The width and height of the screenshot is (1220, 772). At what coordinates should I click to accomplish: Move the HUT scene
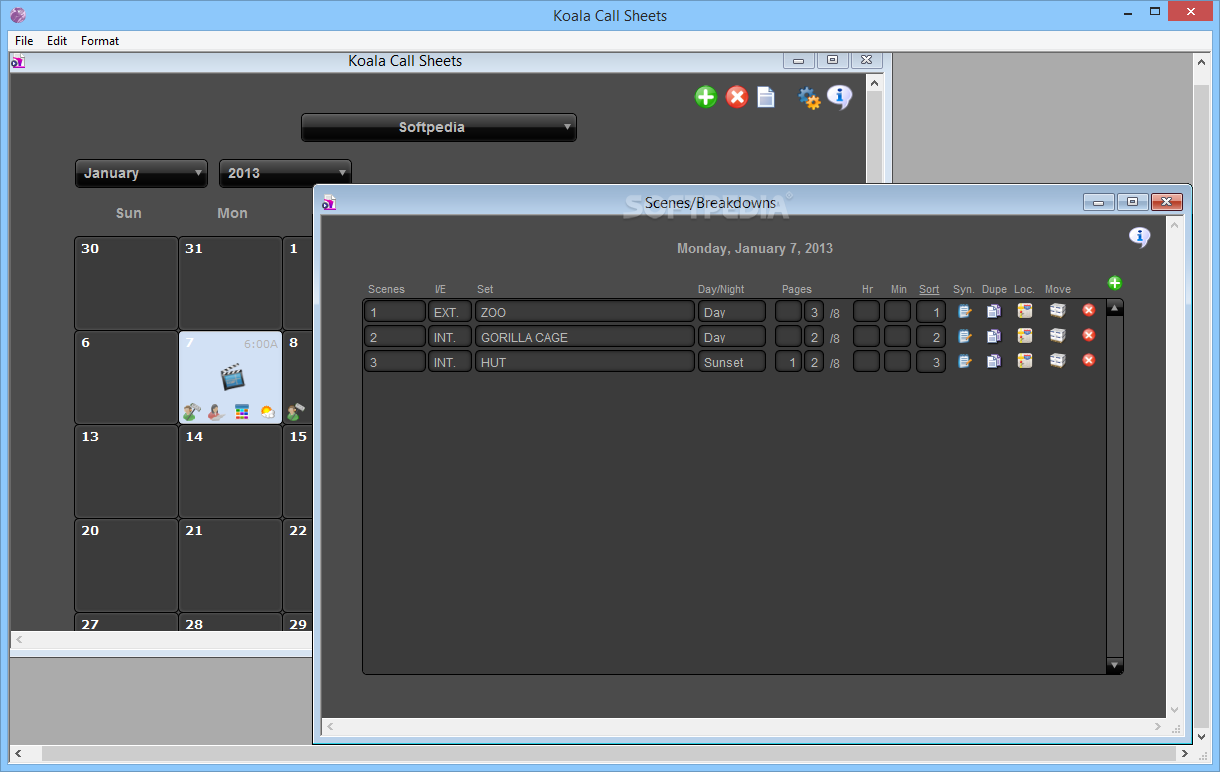pos(1057,361)
